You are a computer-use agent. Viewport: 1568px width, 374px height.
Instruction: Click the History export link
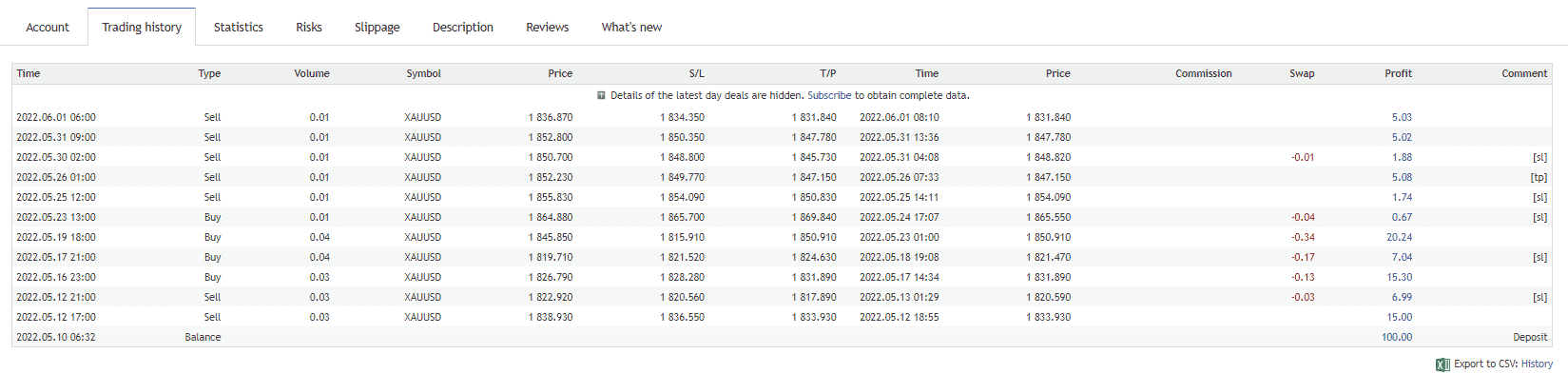[1537, 364]
